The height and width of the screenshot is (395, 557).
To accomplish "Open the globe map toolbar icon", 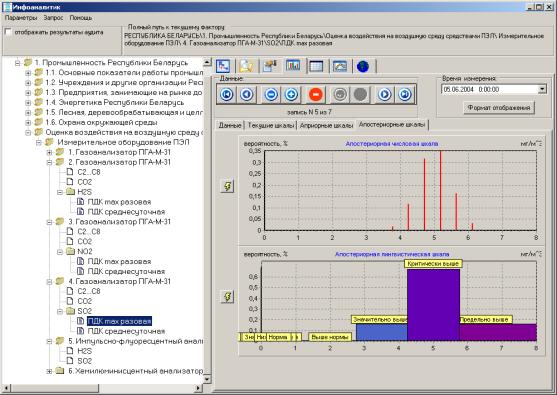I will [x=363, y=66].
